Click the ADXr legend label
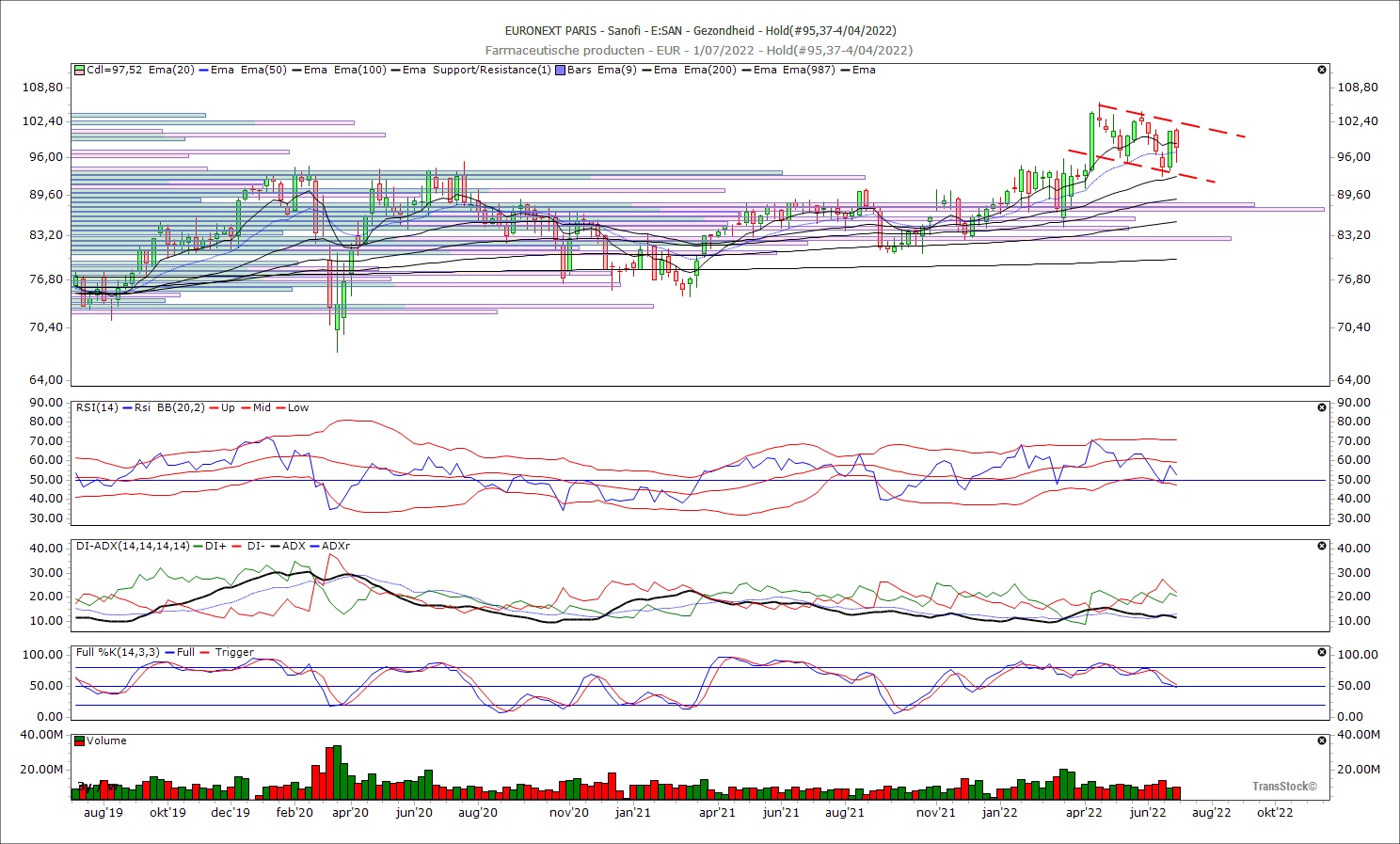Image resolution: width=1400 pixels, height=844 pixels. pyautogui.click(x=337, y=546)
